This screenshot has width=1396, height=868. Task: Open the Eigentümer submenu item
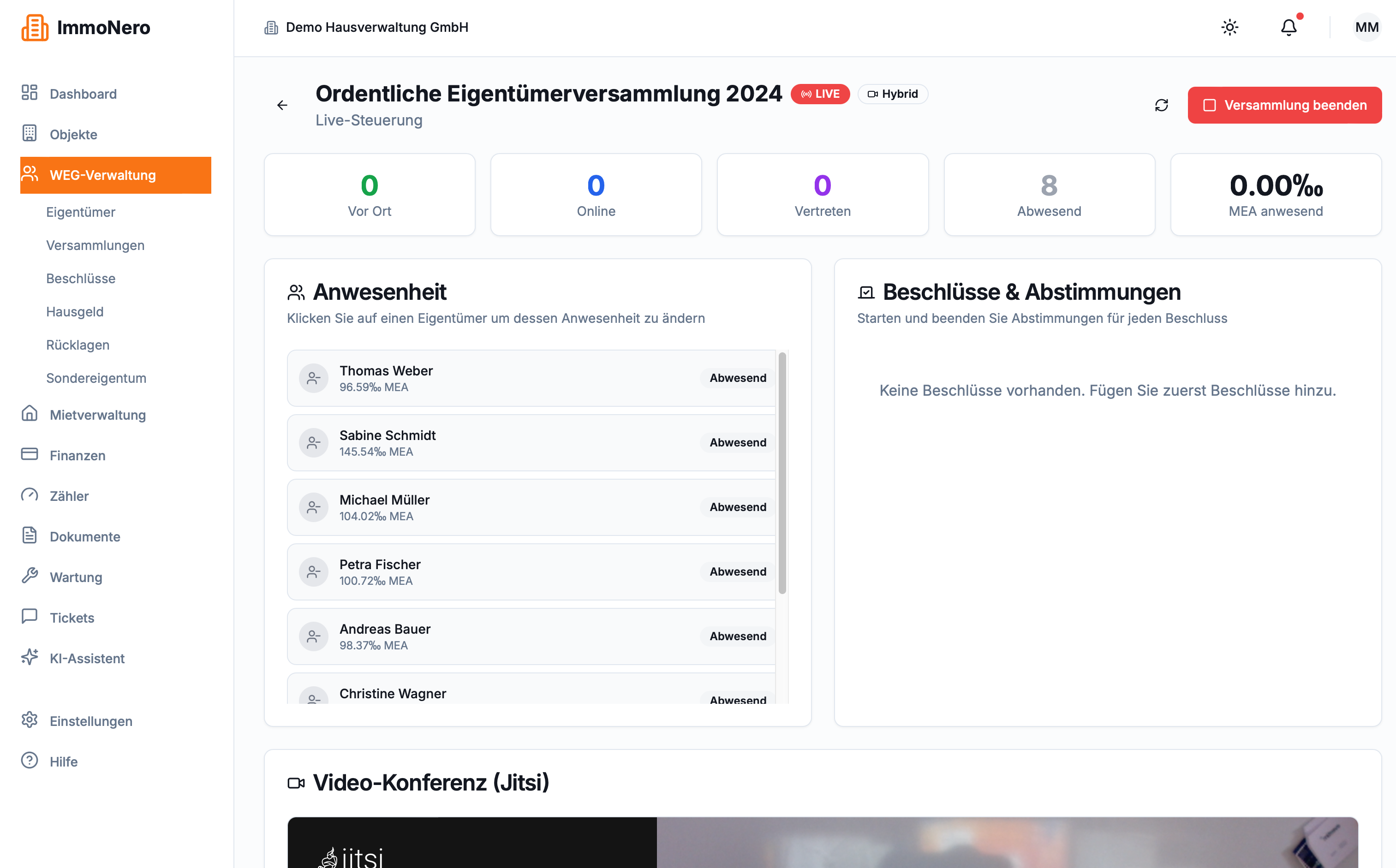click(x=80, y=213)
